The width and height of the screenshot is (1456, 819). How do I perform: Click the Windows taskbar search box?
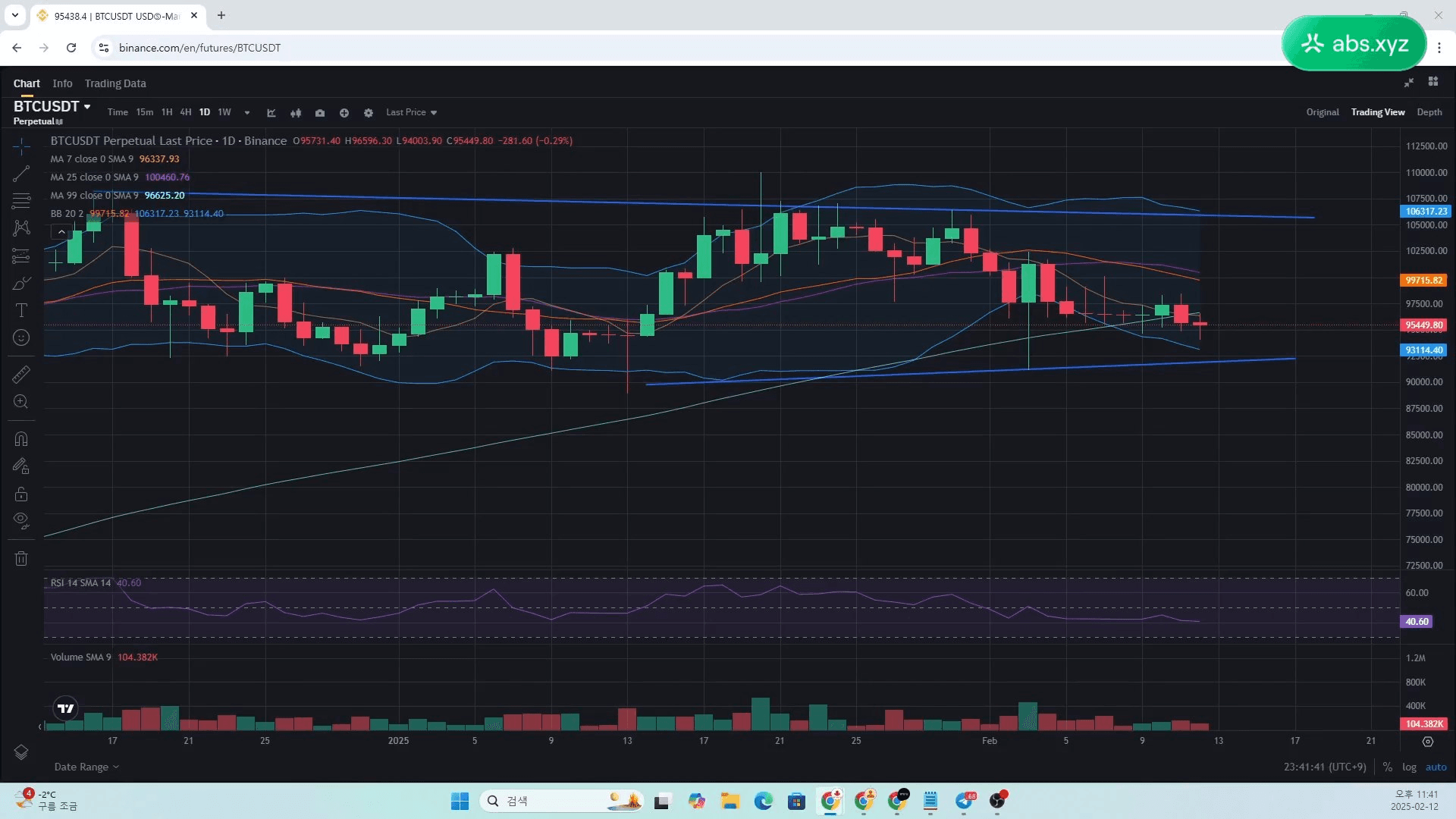tap(561, 801)
